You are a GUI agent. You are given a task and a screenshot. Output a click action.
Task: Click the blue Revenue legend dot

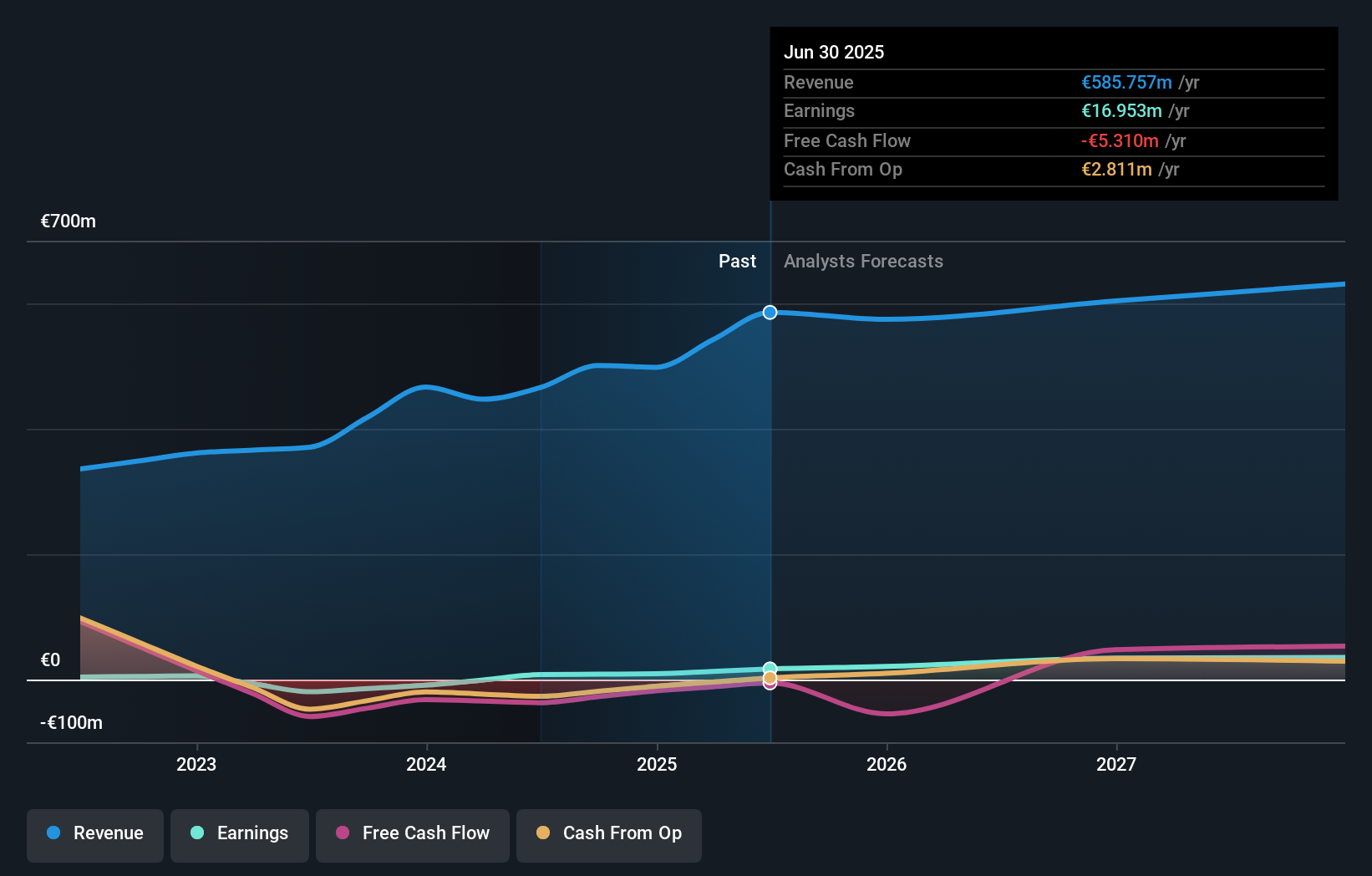53,833
